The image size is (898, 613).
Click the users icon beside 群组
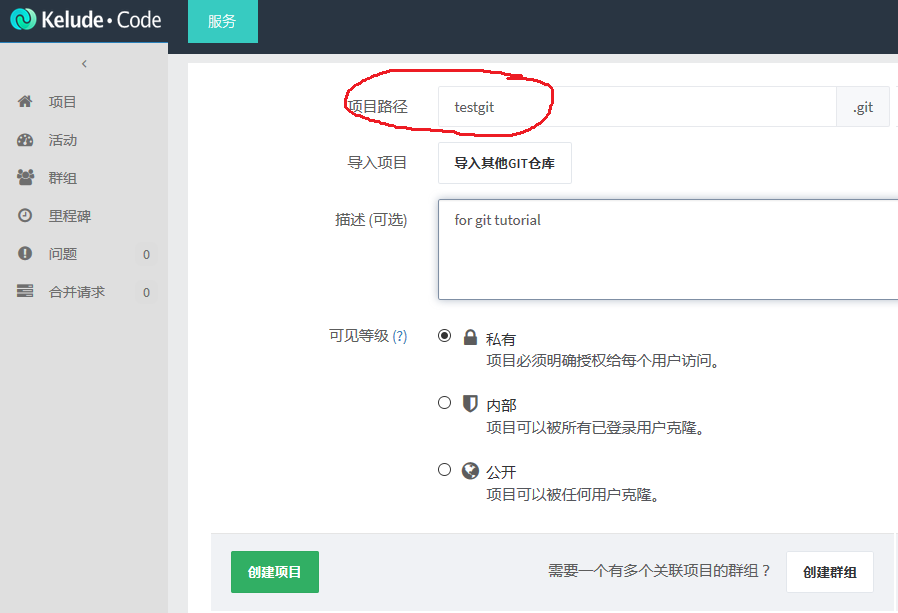25,178
